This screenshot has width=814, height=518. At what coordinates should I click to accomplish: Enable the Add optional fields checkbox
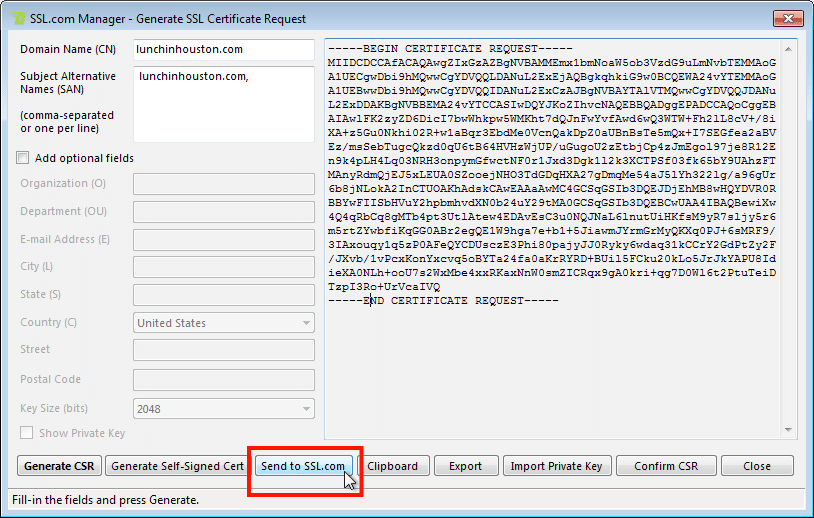(x=23, y=158)
